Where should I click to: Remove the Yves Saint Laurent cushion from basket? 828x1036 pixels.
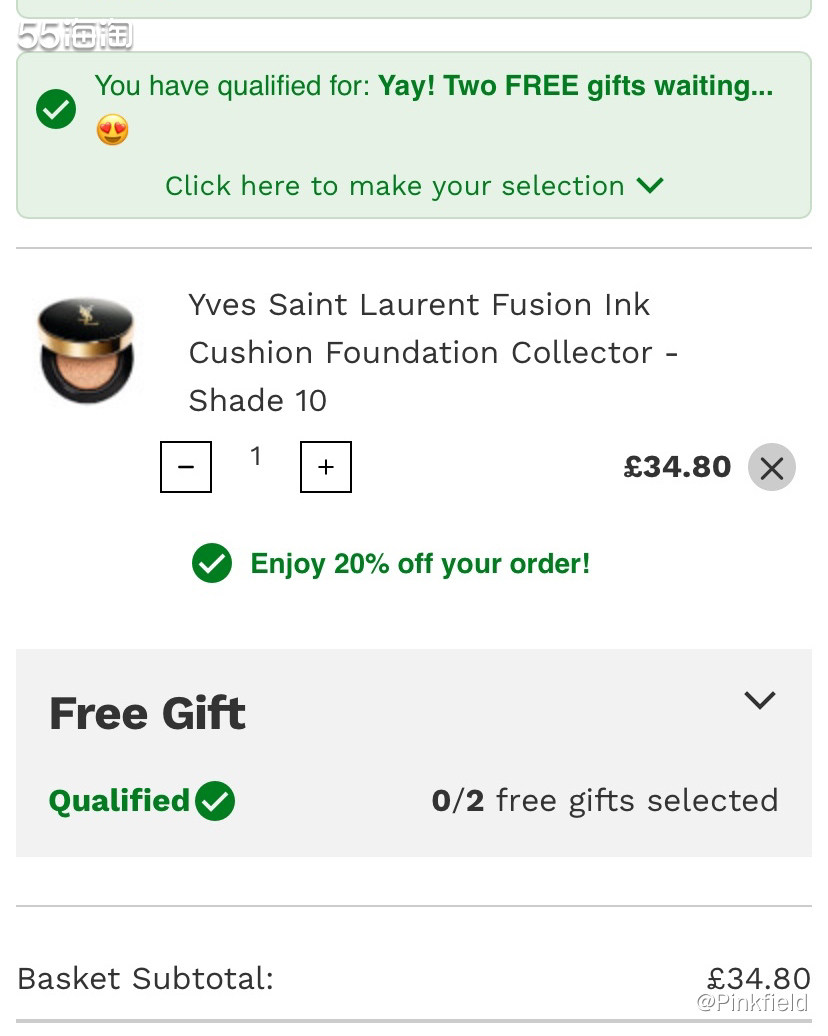[x=771, y=467]
